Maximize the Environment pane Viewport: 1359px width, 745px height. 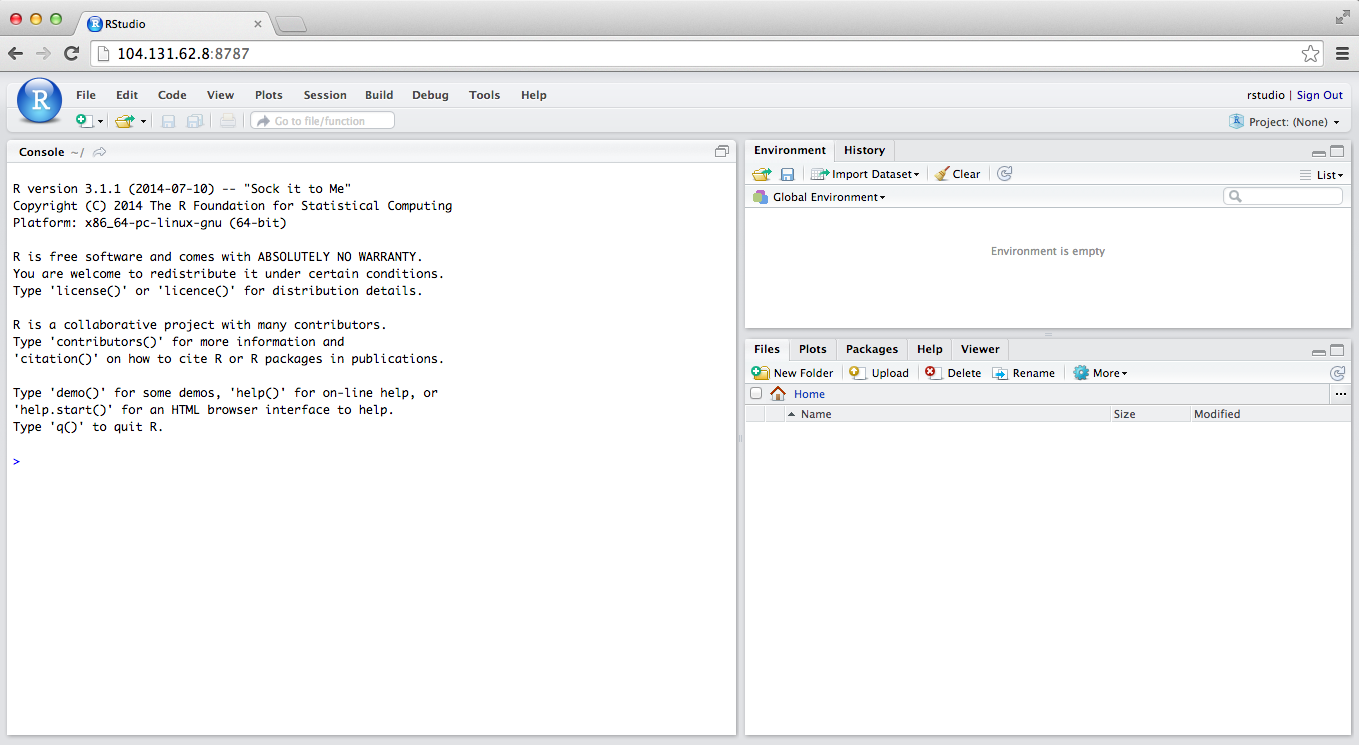pyautogui.click(x=1337, y=152)
